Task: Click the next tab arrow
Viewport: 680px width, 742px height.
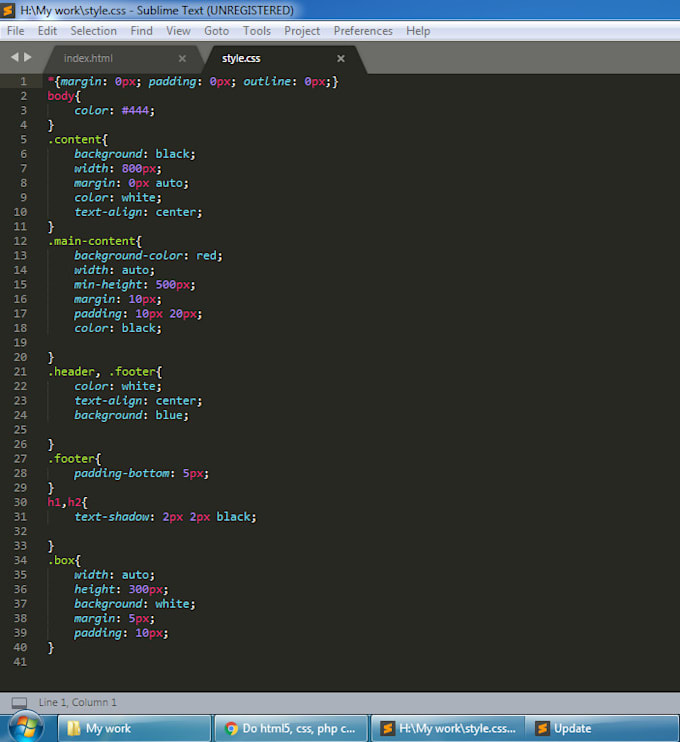Action: click(x=28, y=57)
